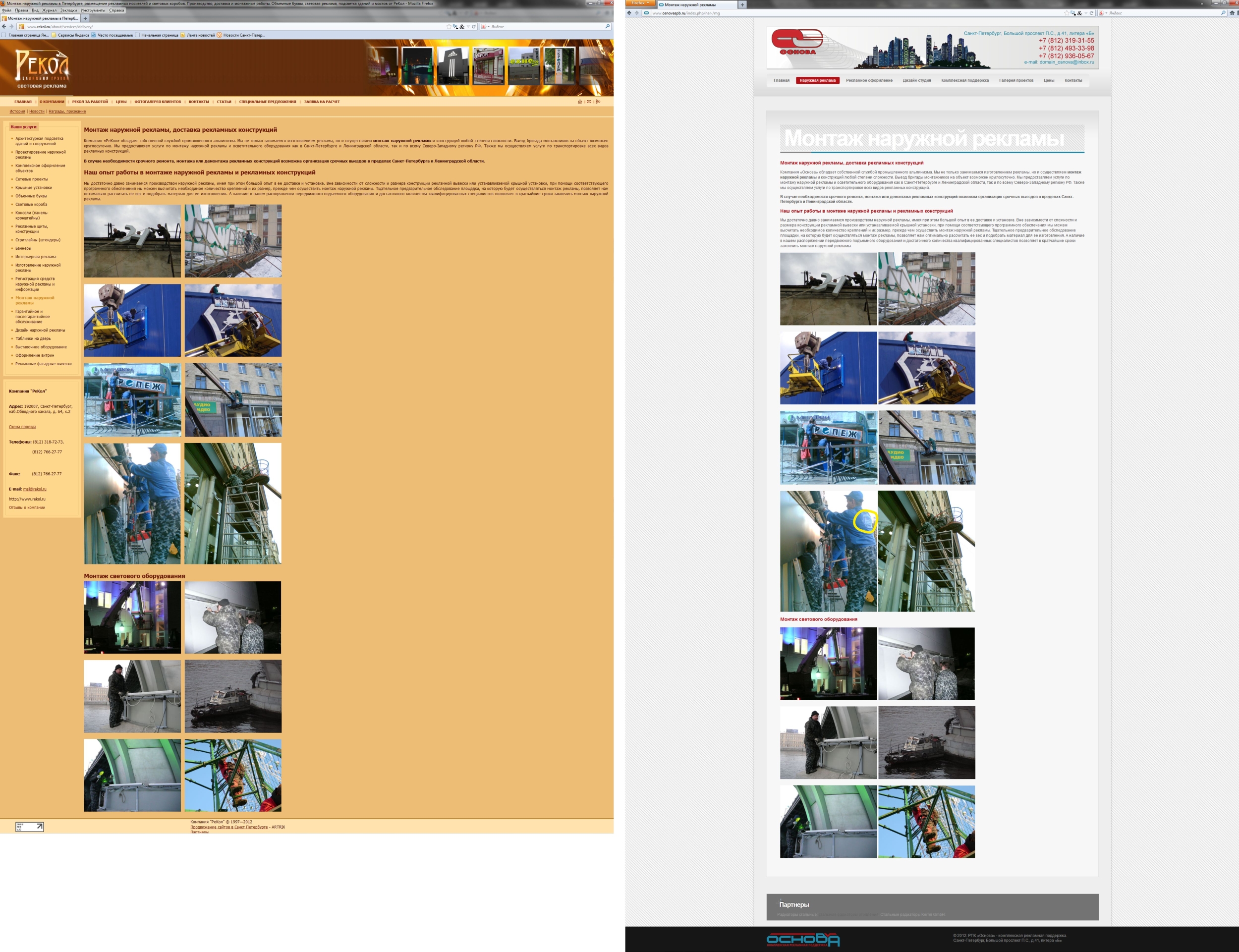Click envelope mail icon on Rekol navigation bar
This screenshot has width=1239, height=952.
click(589, 102)
